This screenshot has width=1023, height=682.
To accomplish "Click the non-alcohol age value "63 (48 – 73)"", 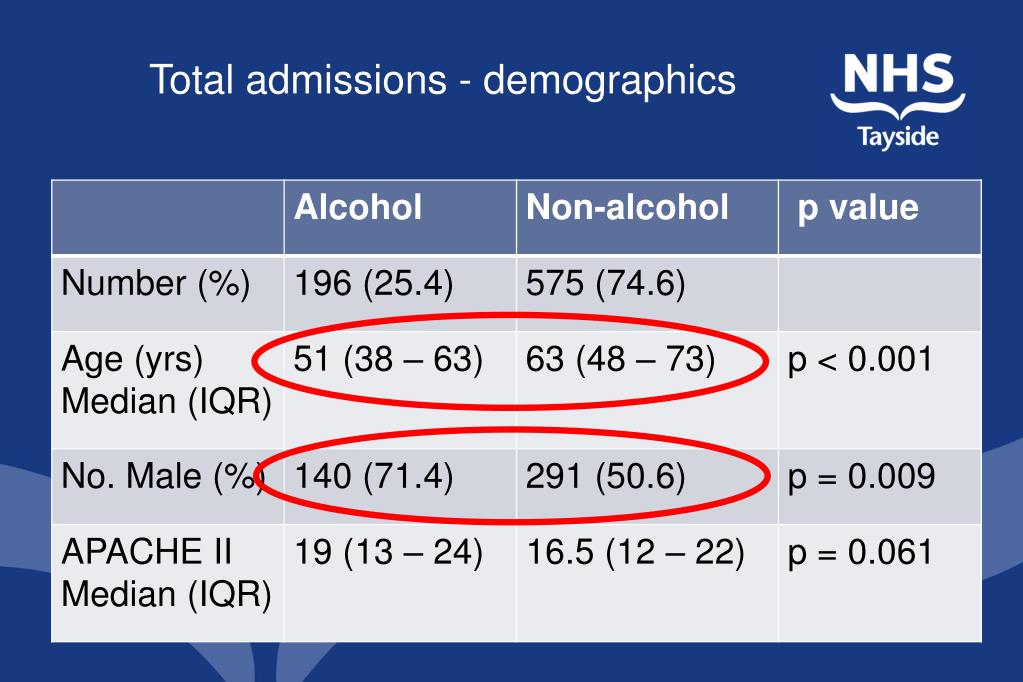I will (621, 359).
